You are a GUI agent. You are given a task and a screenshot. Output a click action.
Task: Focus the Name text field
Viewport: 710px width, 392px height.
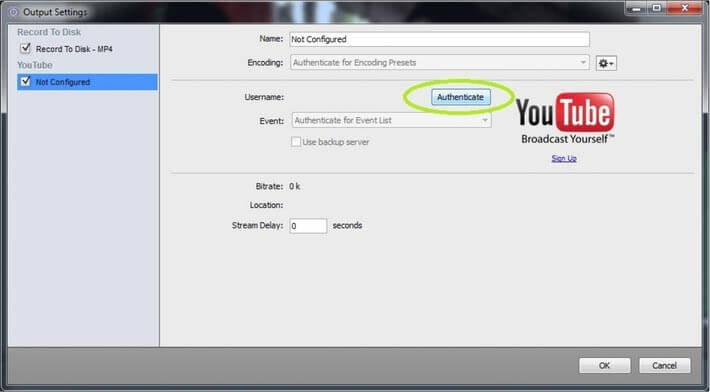click(439, 39)
